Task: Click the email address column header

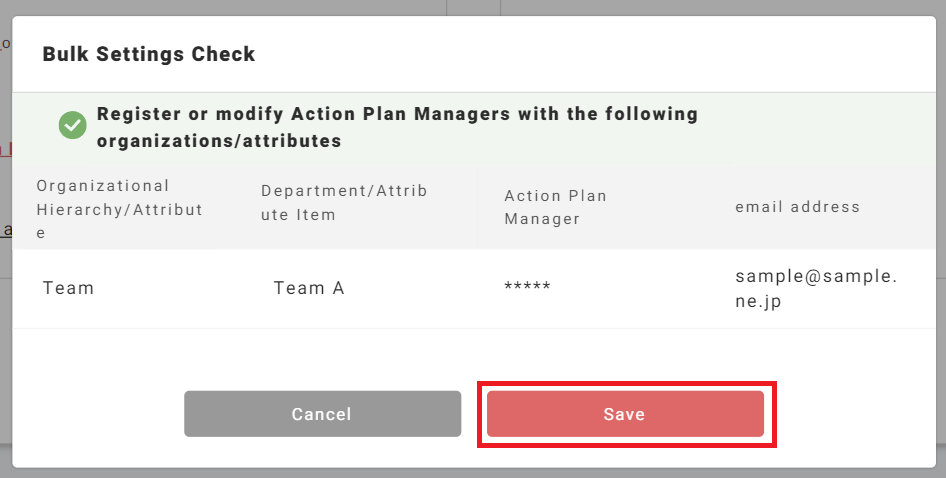Action: click(x=797, y=207)
